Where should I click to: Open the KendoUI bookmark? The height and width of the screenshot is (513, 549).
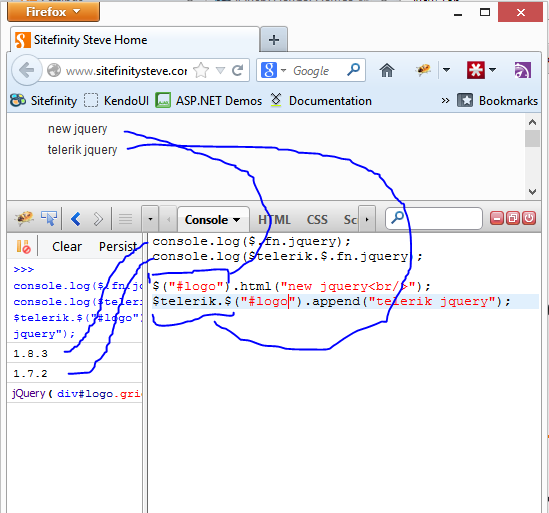[117, 101]
